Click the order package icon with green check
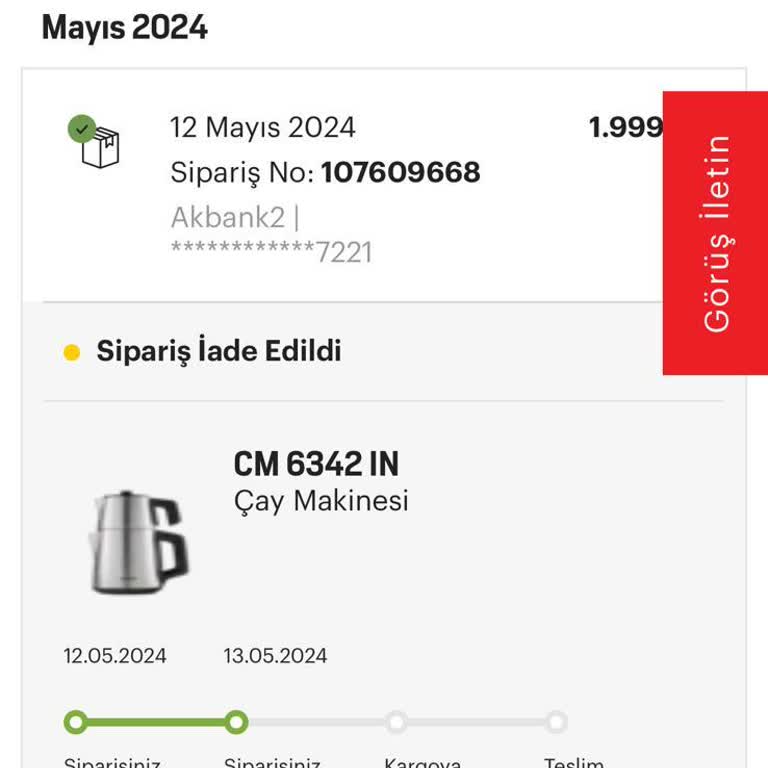Image resolution: width=768 pixels, height=768 pixels. [x=96, y=143]
